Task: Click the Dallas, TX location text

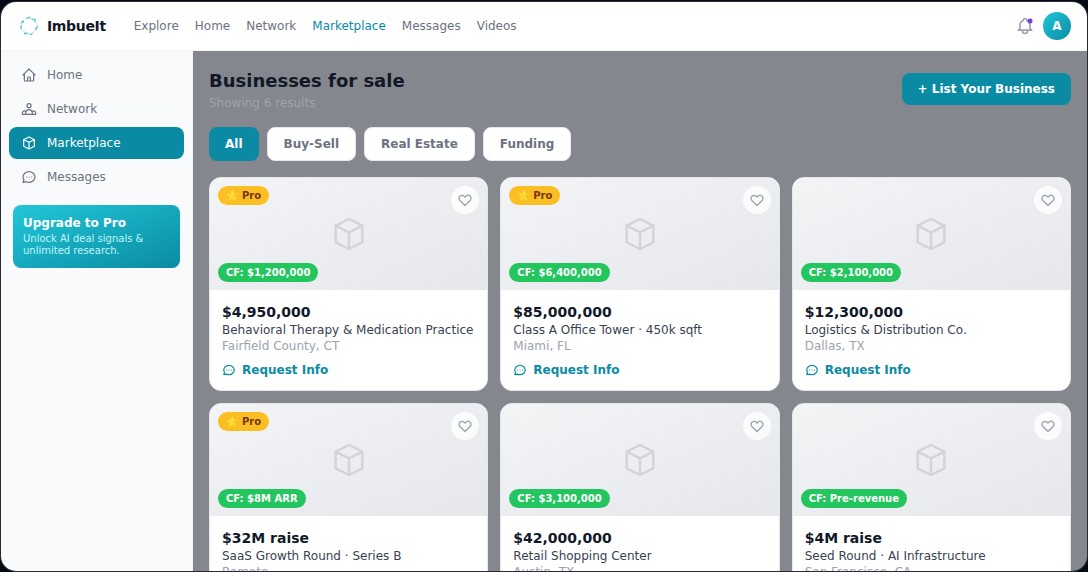Action: [835, 346]
